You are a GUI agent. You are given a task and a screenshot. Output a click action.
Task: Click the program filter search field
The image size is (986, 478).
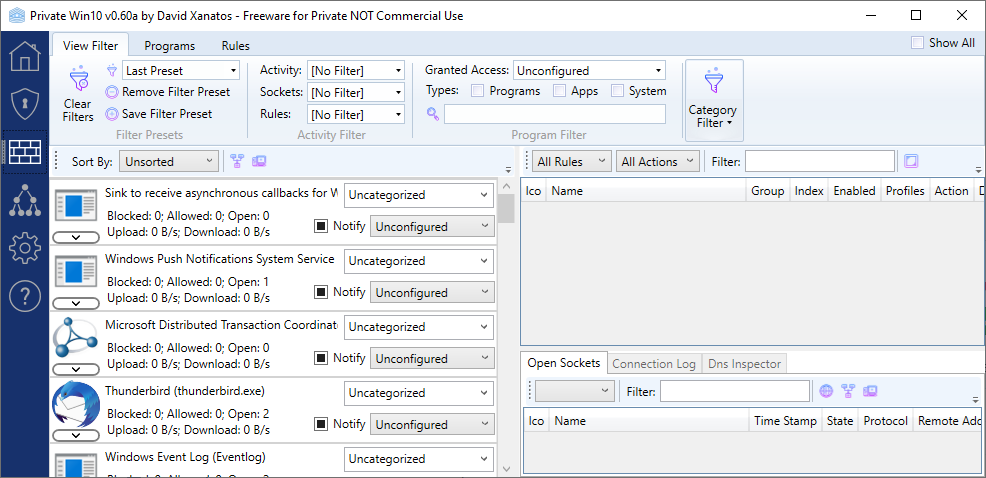click(x=555, y=114)
